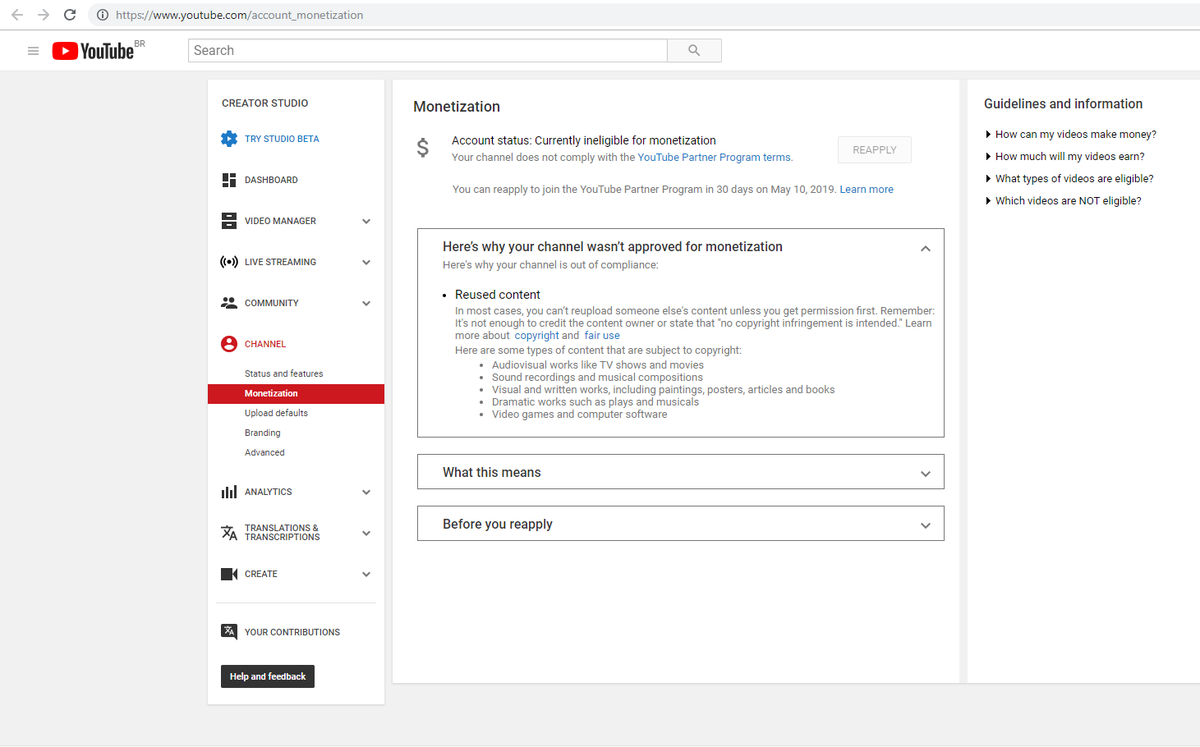The height and width of the screenshot is (747, 1200).
Task: Expand the Before you reapply chevron
Action: coord(925,525)
